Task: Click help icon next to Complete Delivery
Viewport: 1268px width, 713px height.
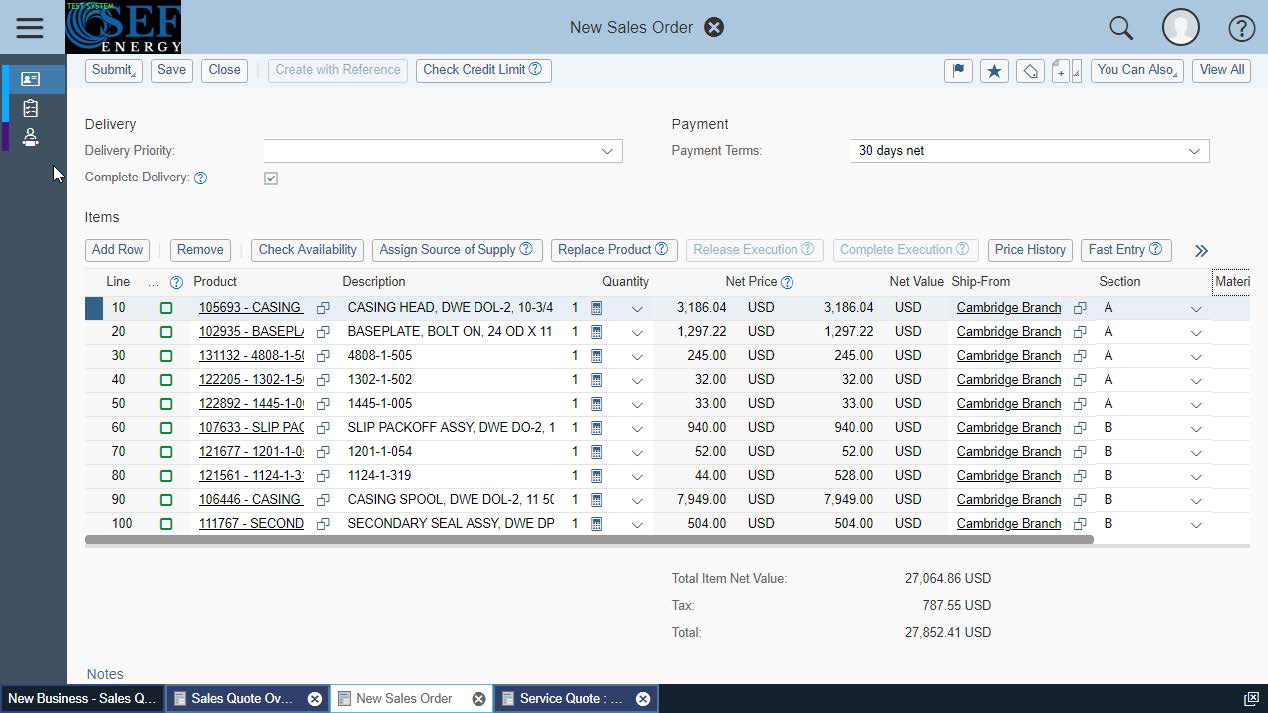Action: (x=200, y=178)
